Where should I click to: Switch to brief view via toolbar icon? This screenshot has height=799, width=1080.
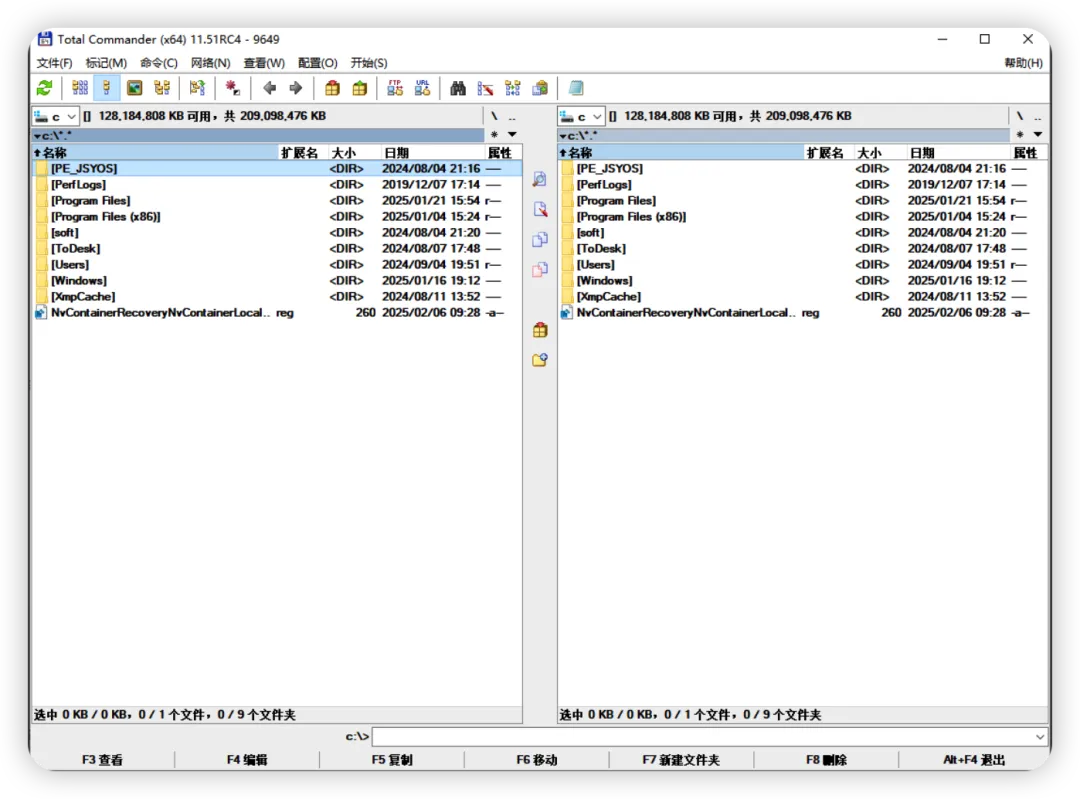click(80, 88)
